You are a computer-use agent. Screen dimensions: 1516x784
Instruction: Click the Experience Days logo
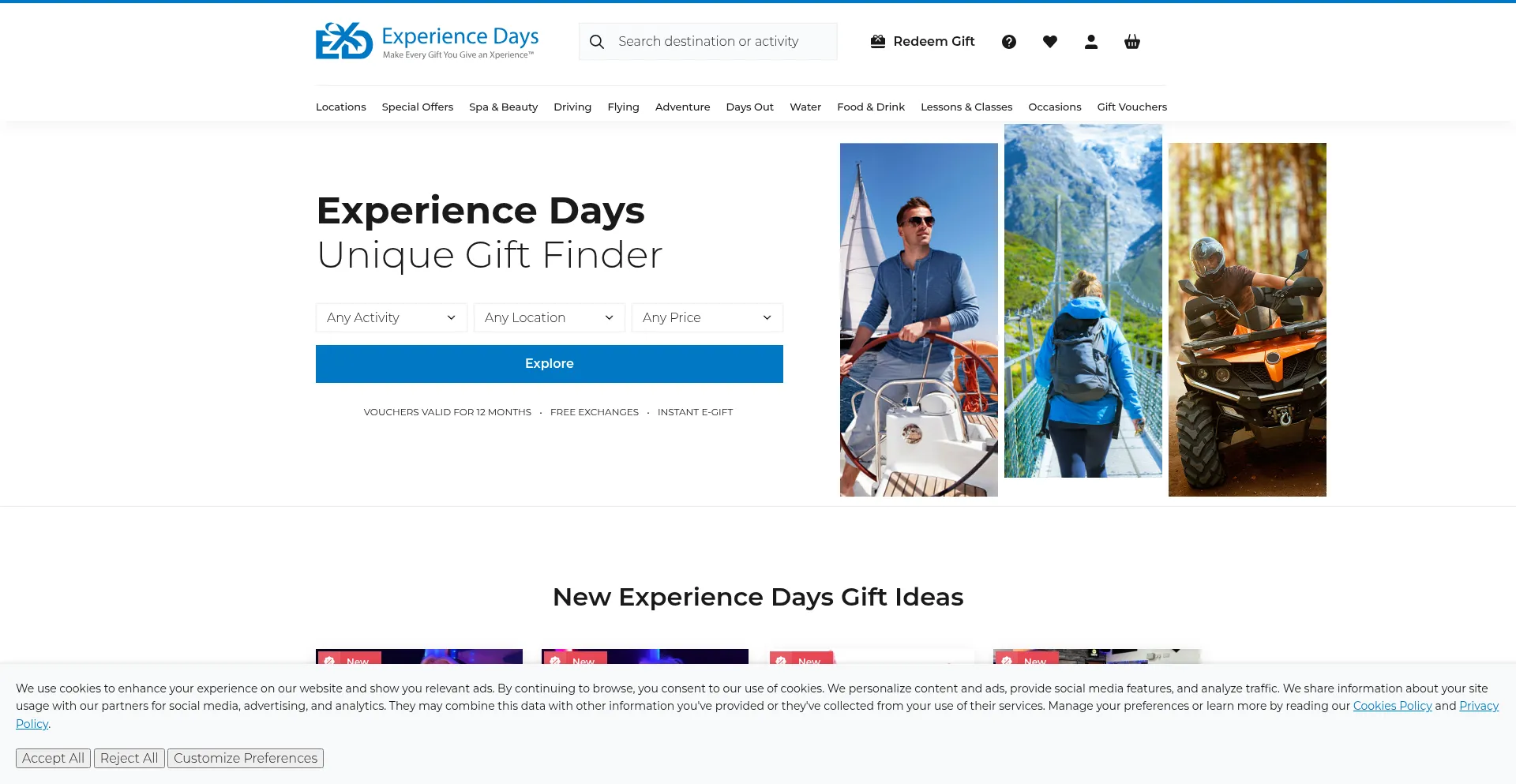(x=426, y=41)
